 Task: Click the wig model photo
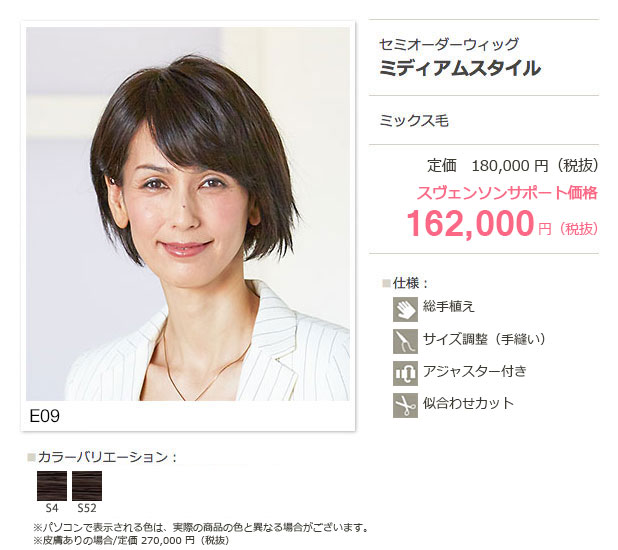pos(188,214)
